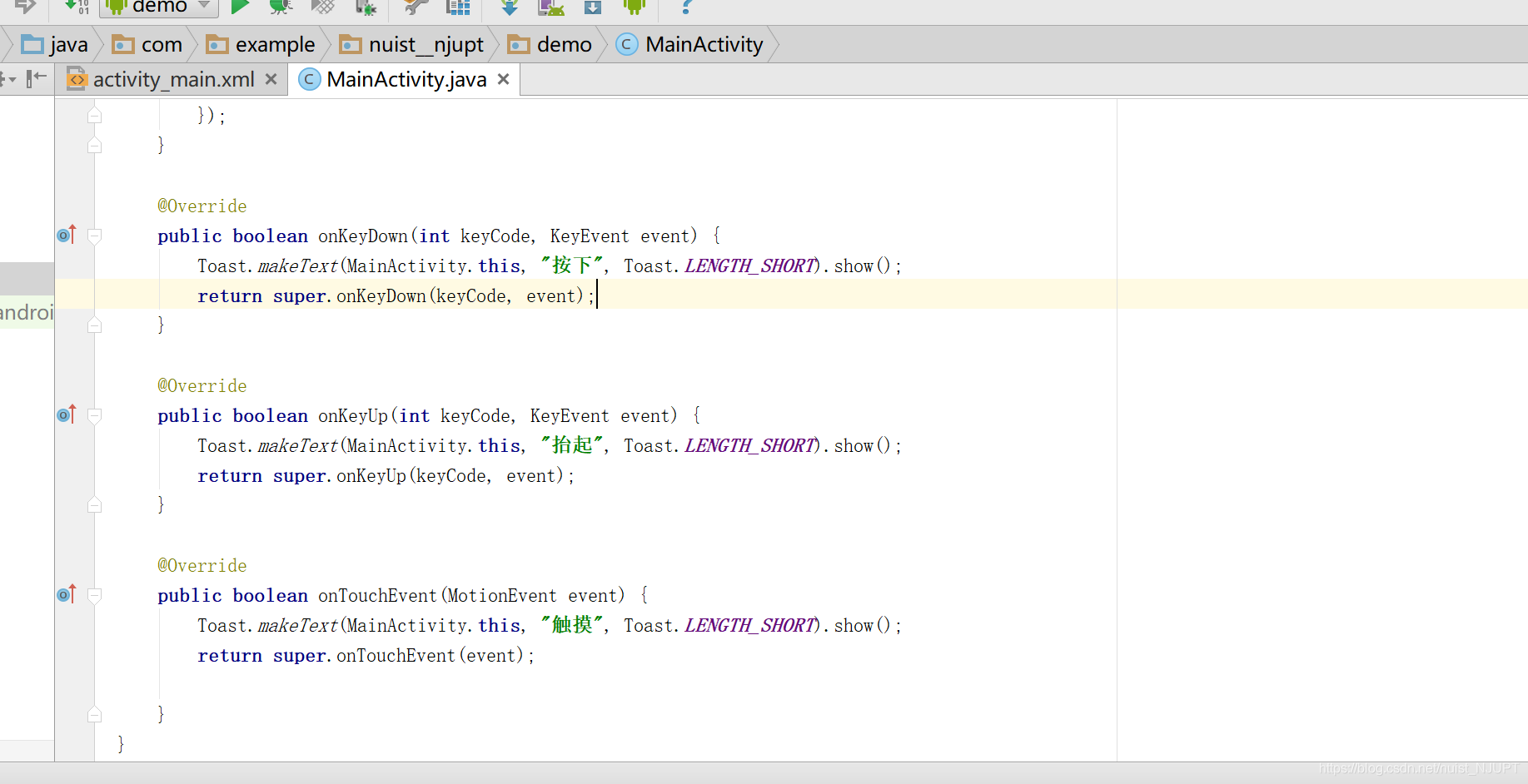Click the gear dropdown in project panel header
The width and height of the screenshot is (1528, 784).
[x=8, y=79]
